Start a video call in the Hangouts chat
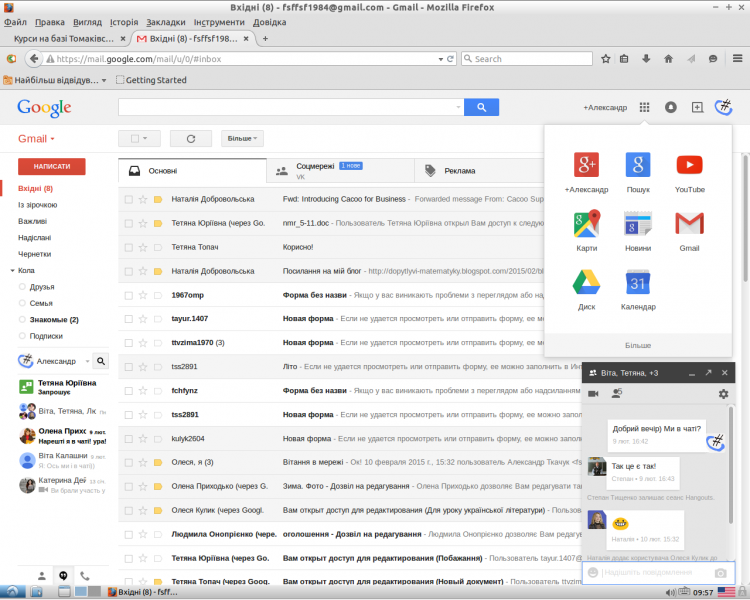 point(593,394)
